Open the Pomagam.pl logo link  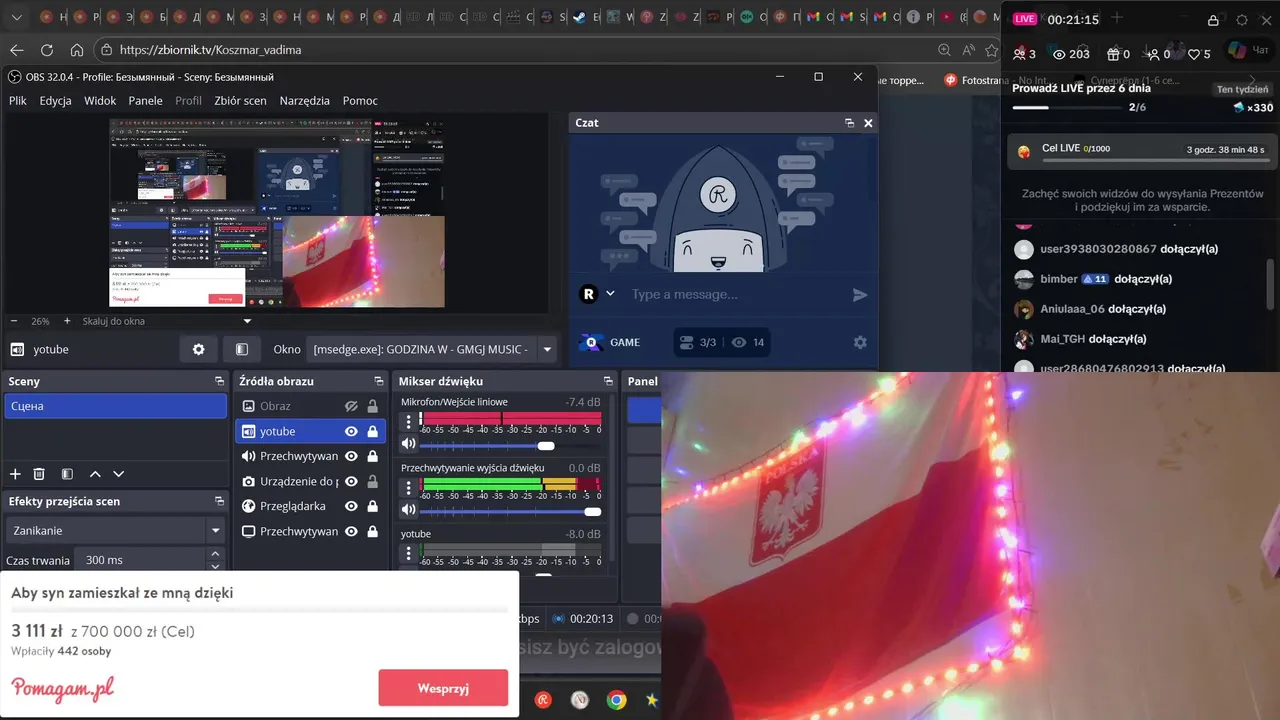[x=62, y=688]
